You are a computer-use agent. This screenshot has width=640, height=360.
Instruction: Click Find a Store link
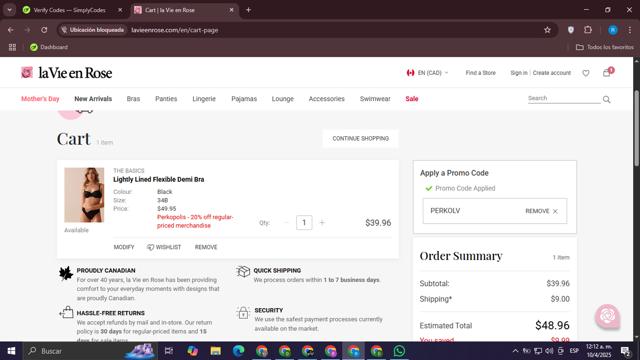pyautogui.click(x=480, y=73)
